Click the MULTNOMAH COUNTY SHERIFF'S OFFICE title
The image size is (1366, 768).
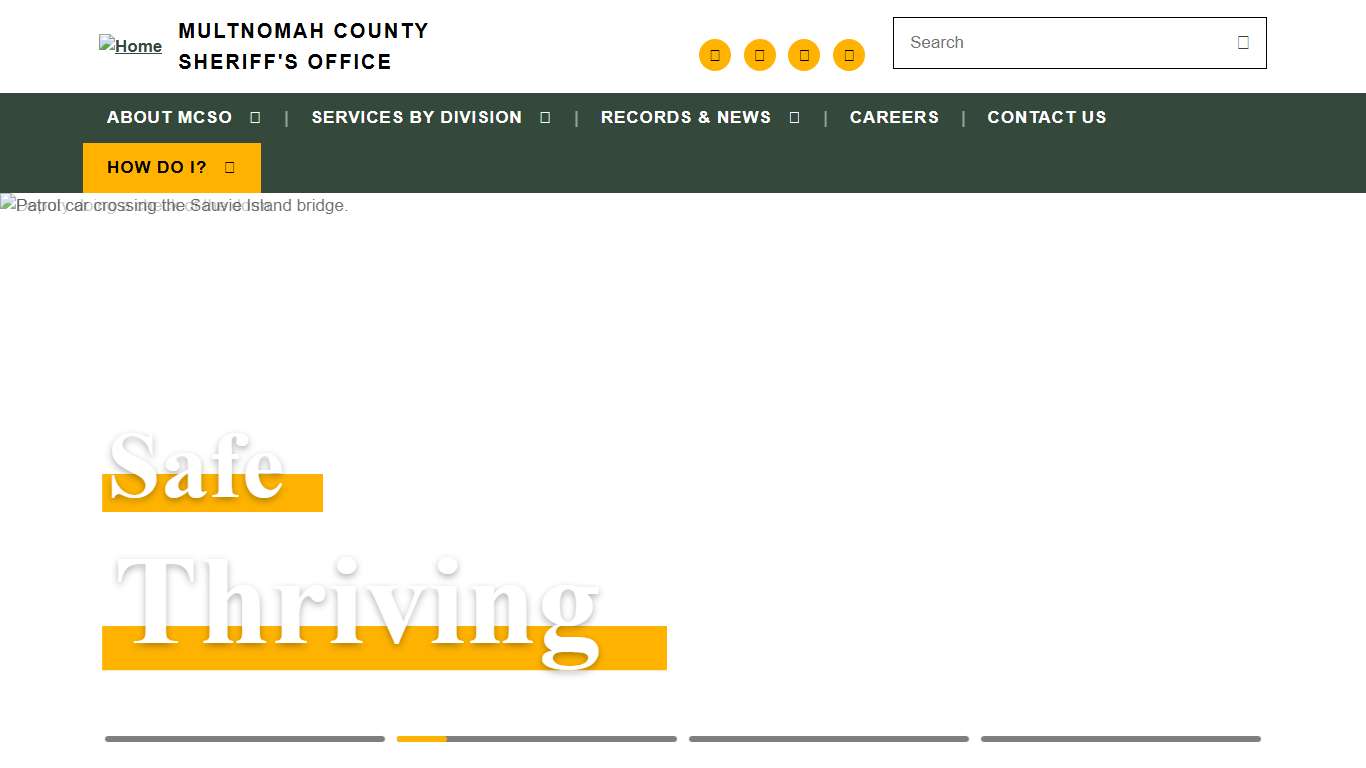303,46
